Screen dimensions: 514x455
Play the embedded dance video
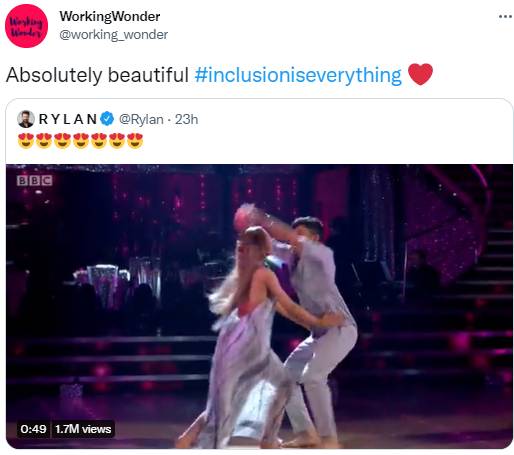click(259, 306)
